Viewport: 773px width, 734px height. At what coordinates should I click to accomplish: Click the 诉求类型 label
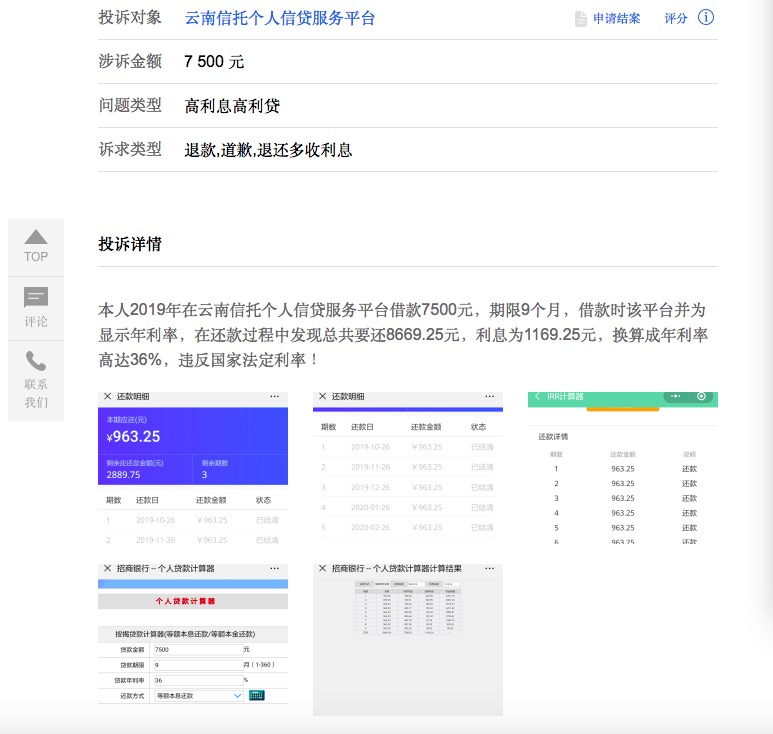point(130,149)
